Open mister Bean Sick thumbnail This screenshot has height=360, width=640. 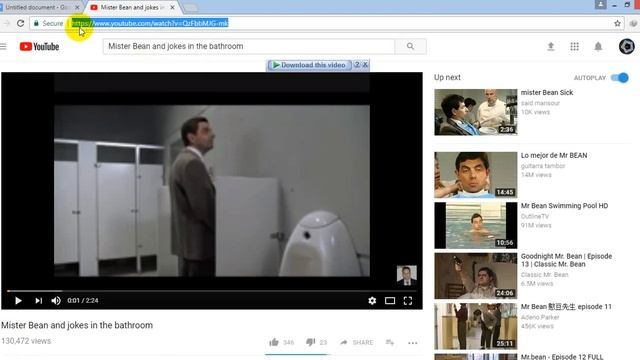476,112
